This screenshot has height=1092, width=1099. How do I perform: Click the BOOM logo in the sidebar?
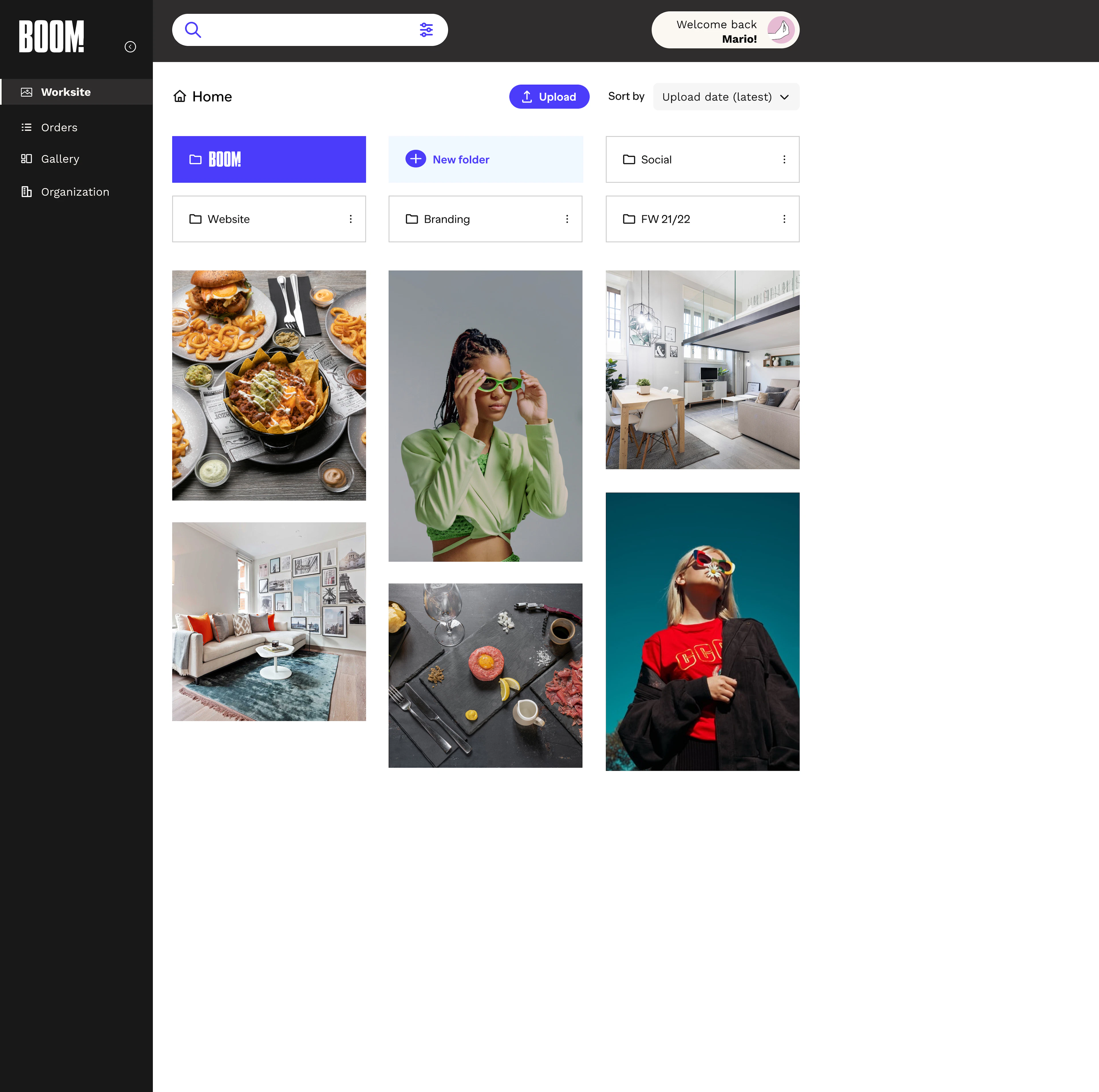tap(51, 36)
